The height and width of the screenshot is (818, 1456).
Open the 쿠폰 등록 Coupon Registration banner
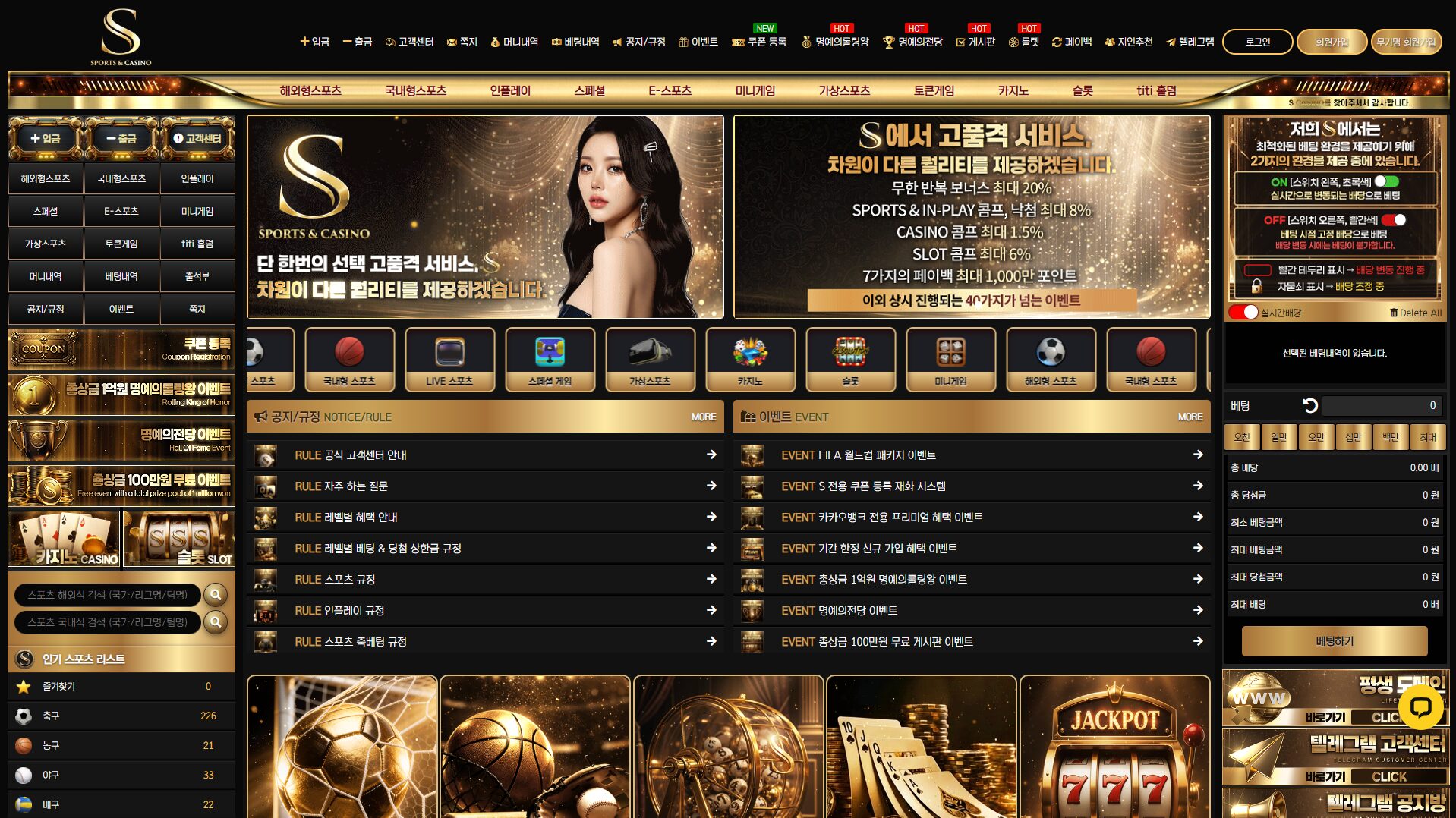121,349
